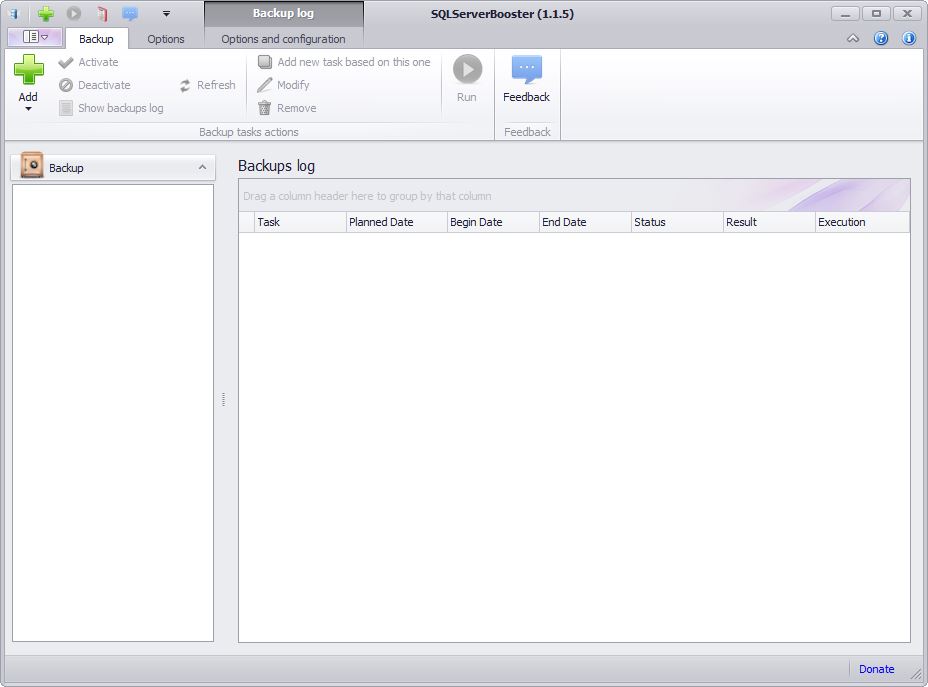This screenshot has height=687, width=928.
Task: Click the Backup safe icon in side panel
Action: [31, 165]
